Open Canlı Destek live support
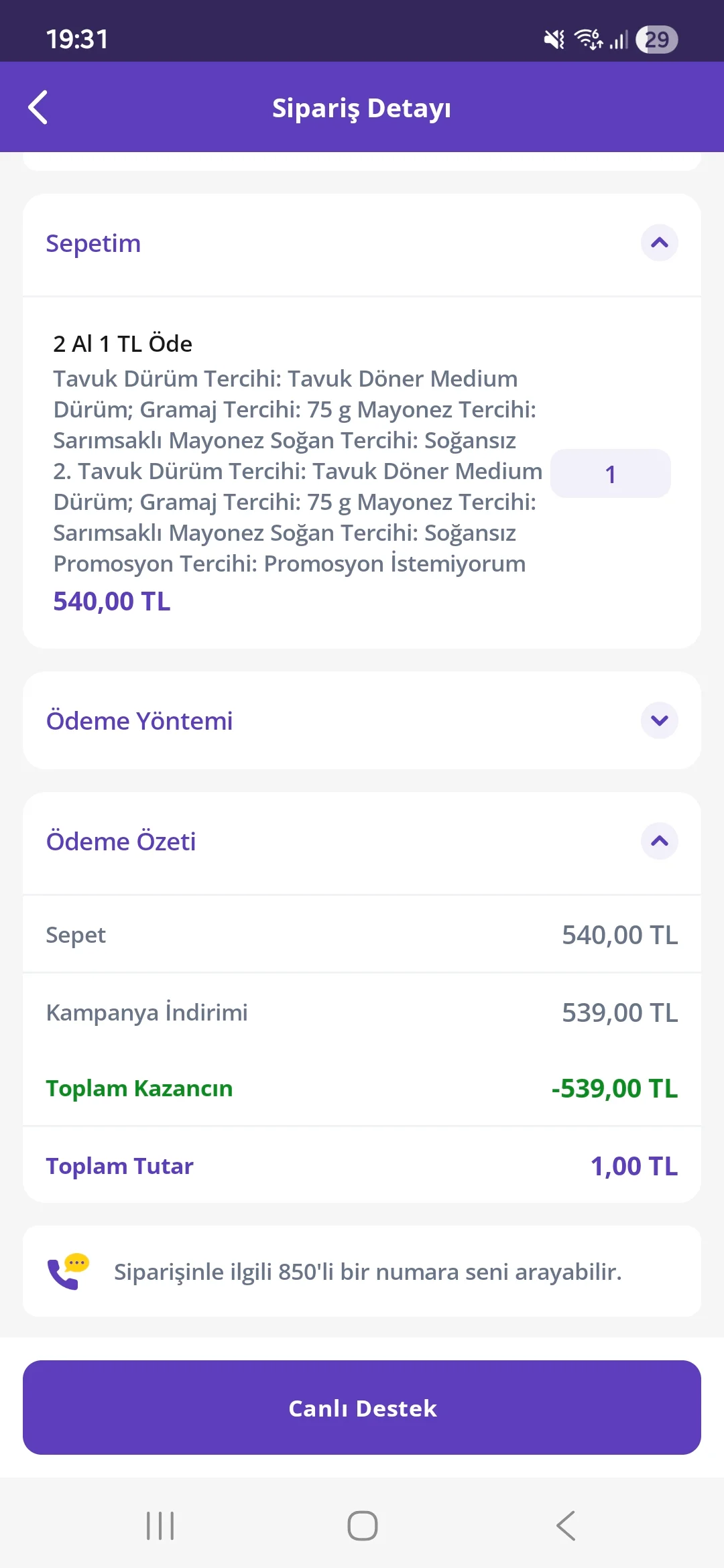The image size is (724, 1568). pyautogui.click(x=362, y=1407)
